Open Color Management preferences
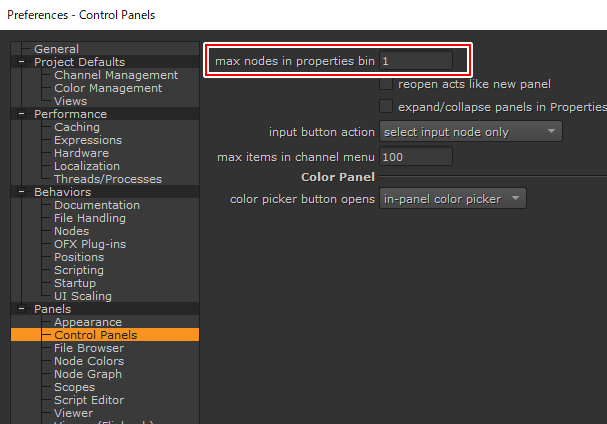The width and height of the screenshot is (607, 424). coord(107,88)
